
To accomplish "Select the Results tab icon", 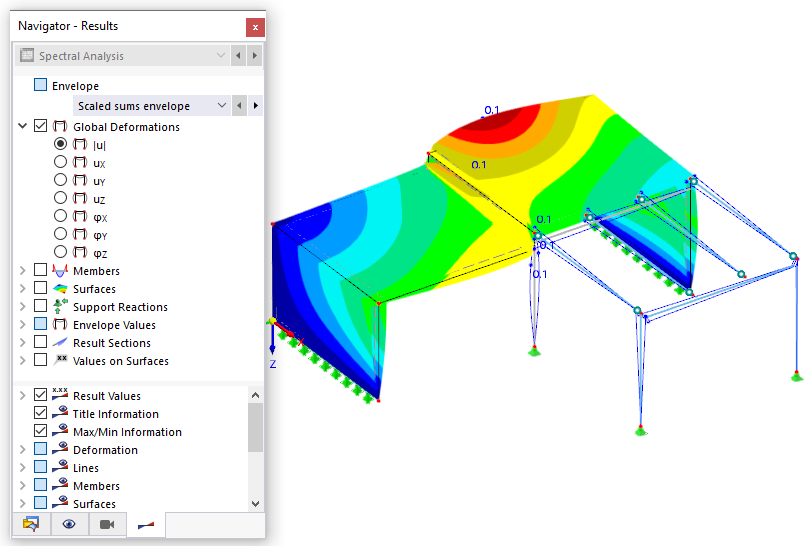I will click(146, 524).
